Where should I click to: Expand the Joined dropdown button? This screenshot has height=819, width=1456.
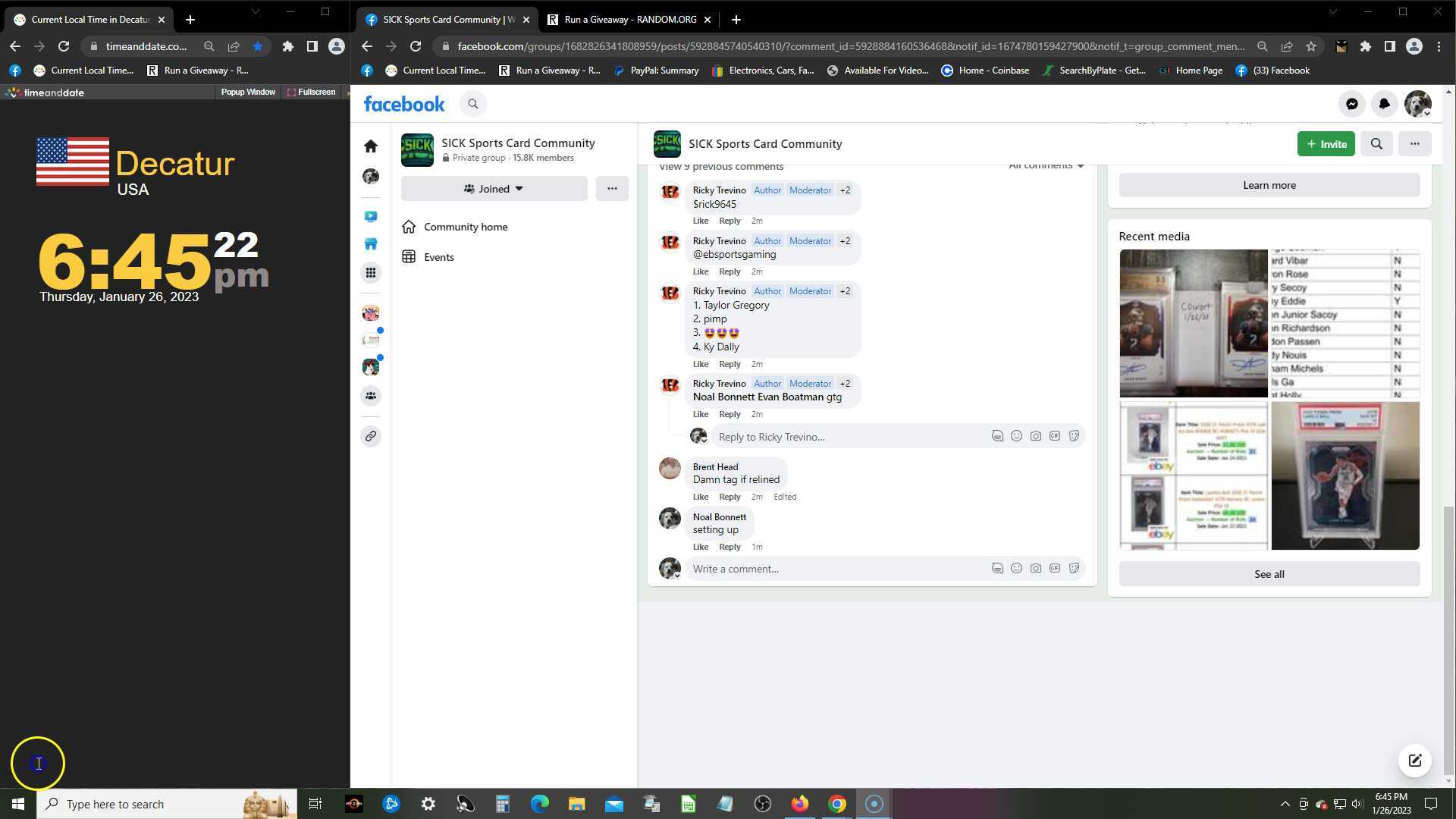(x=494, y=189)
